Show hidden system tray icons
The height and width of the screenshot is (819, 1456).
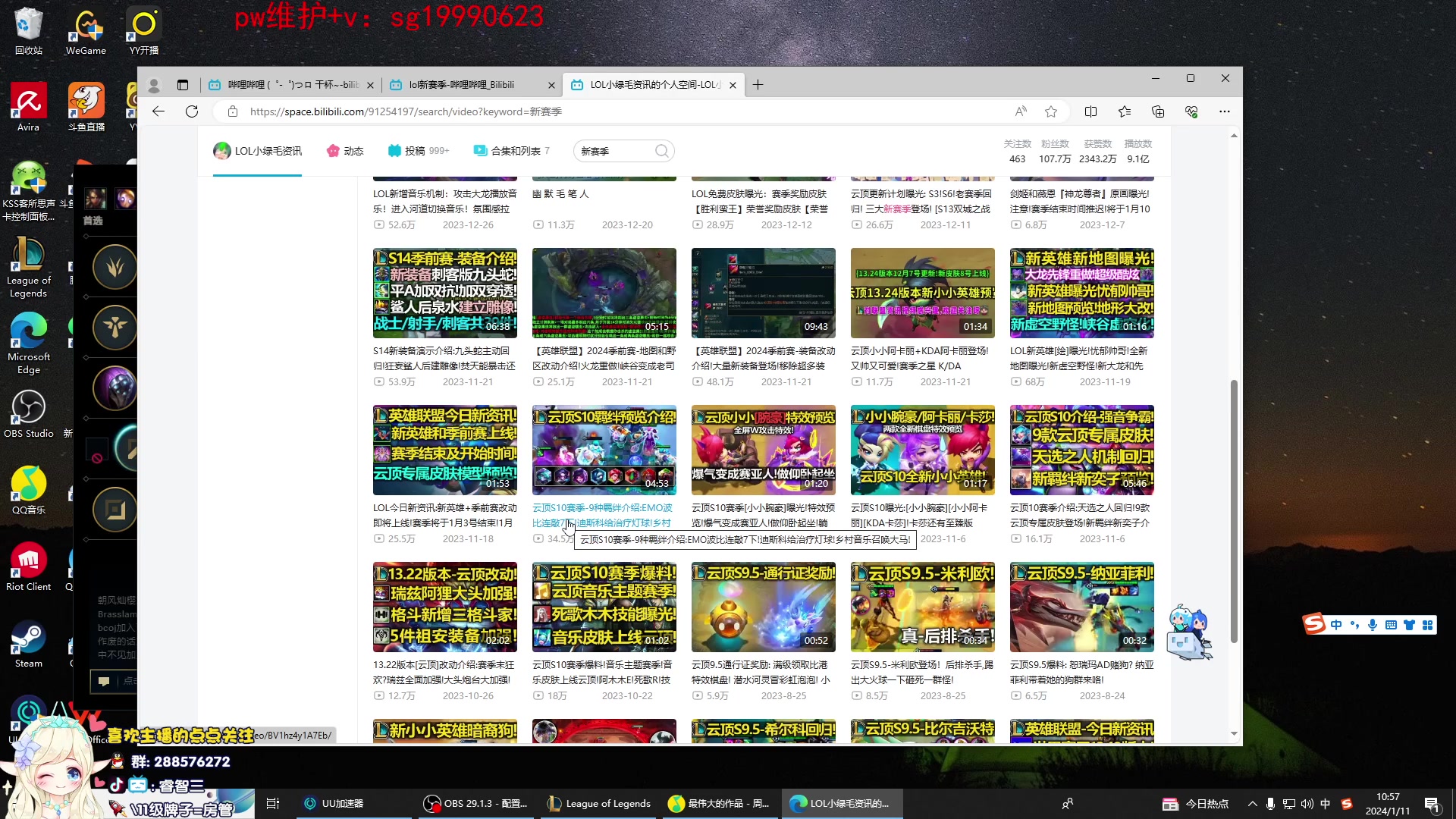(x=1252, y=804)
